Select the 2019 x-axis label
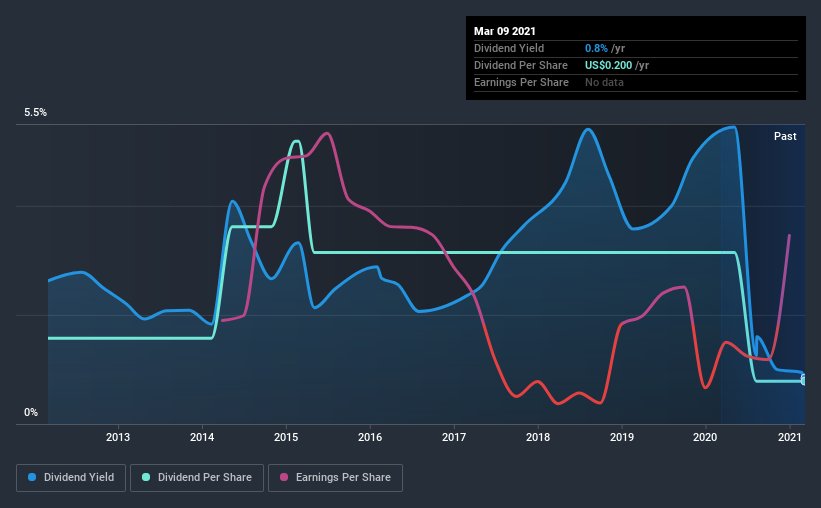 coord(622,437)
